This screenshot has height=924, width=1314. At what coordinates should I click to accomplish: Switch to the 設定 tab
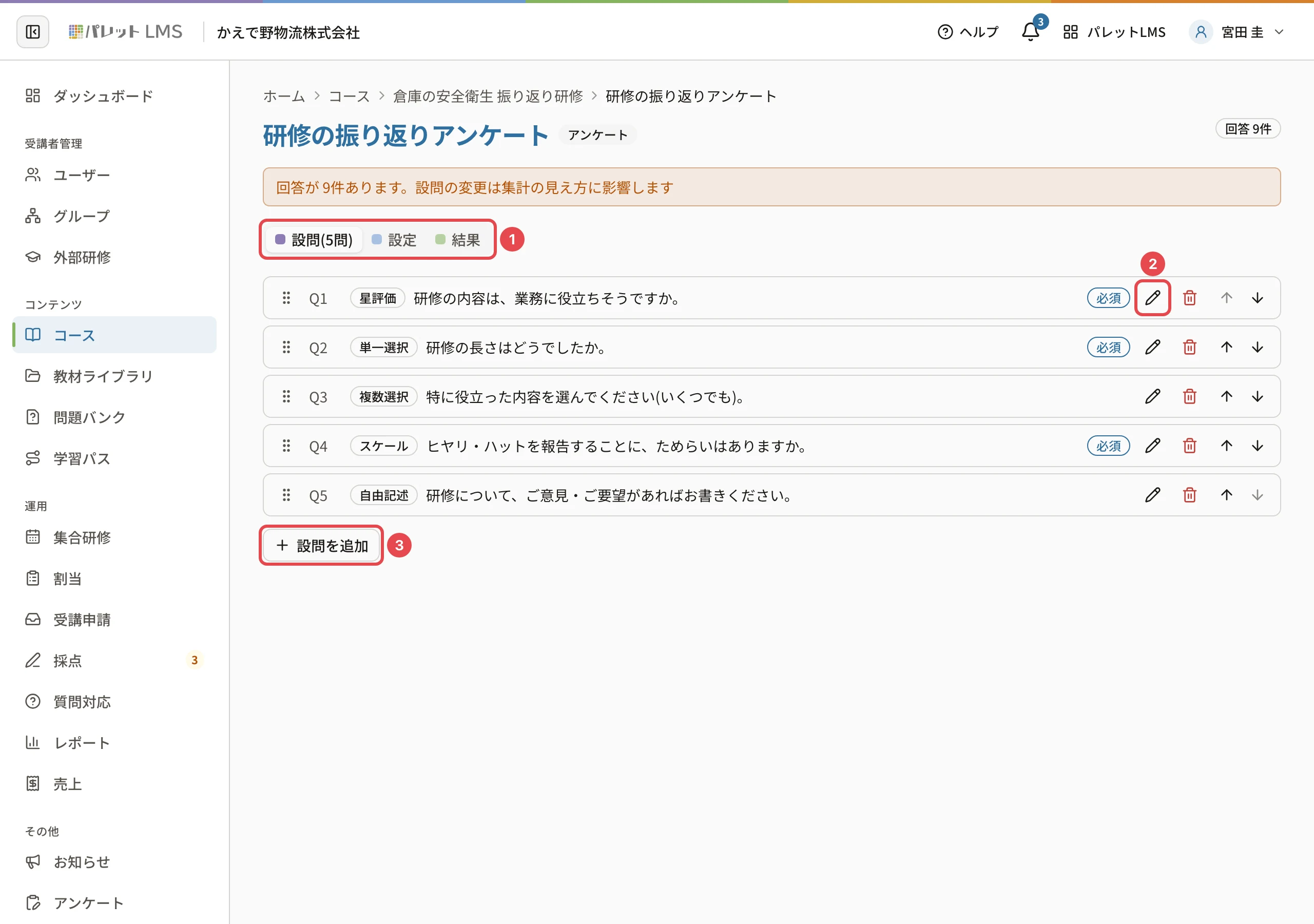[x=394, y=240]
